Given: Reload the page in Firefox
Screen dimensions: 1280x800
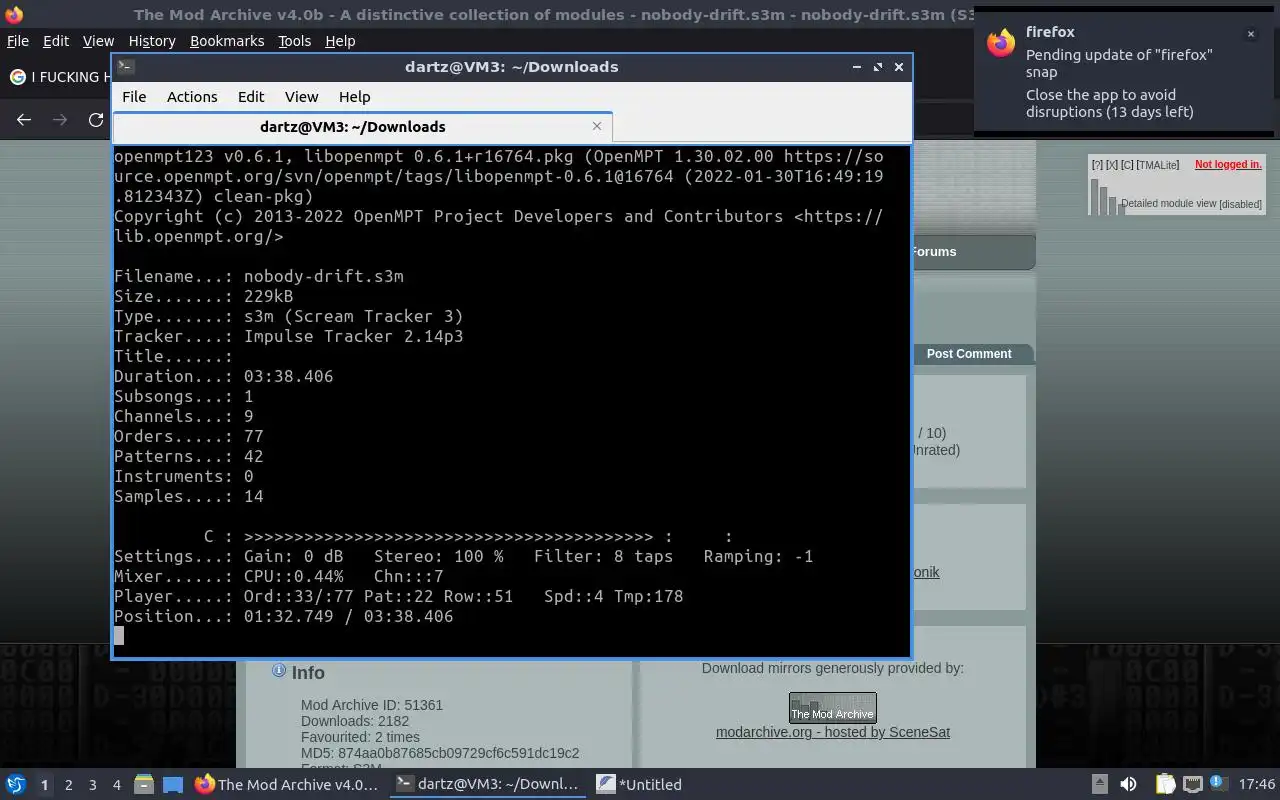Looking at the screenshot, I should tap(96, 120).
